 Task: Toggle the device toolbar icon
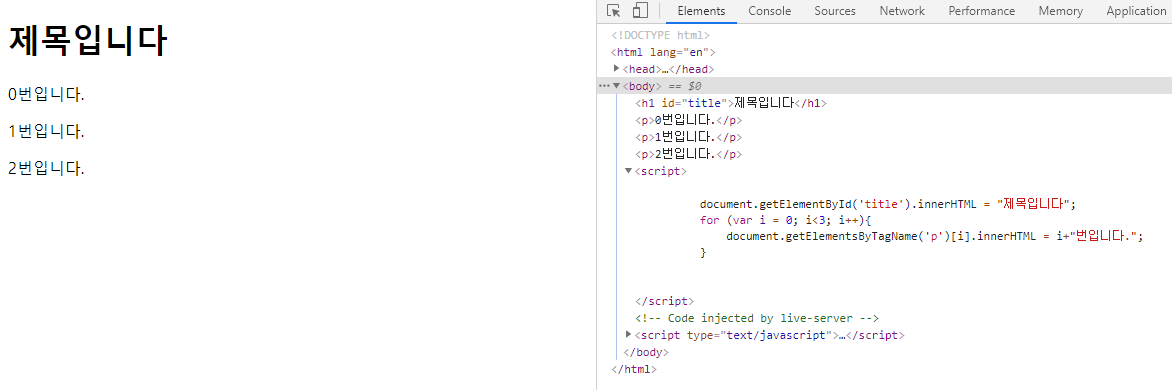640,10
